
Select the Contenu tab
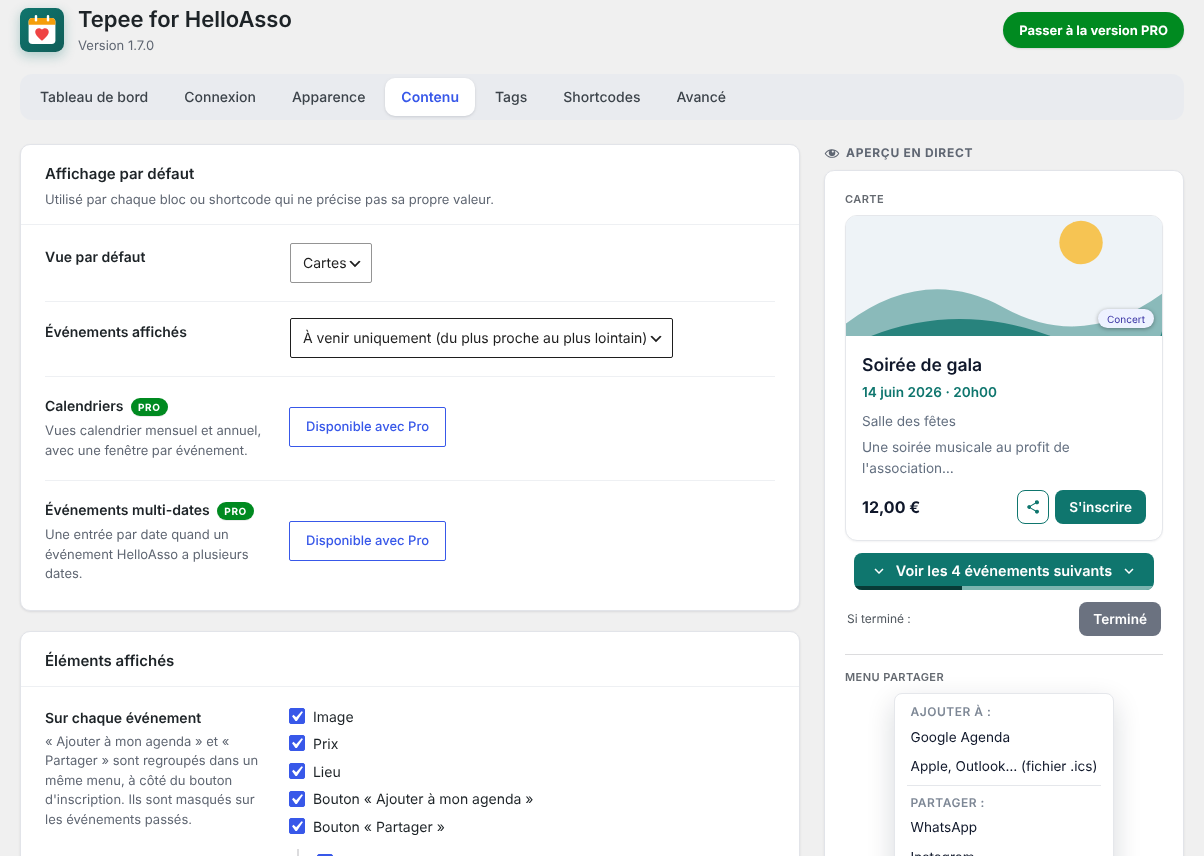tap(430, 97)
